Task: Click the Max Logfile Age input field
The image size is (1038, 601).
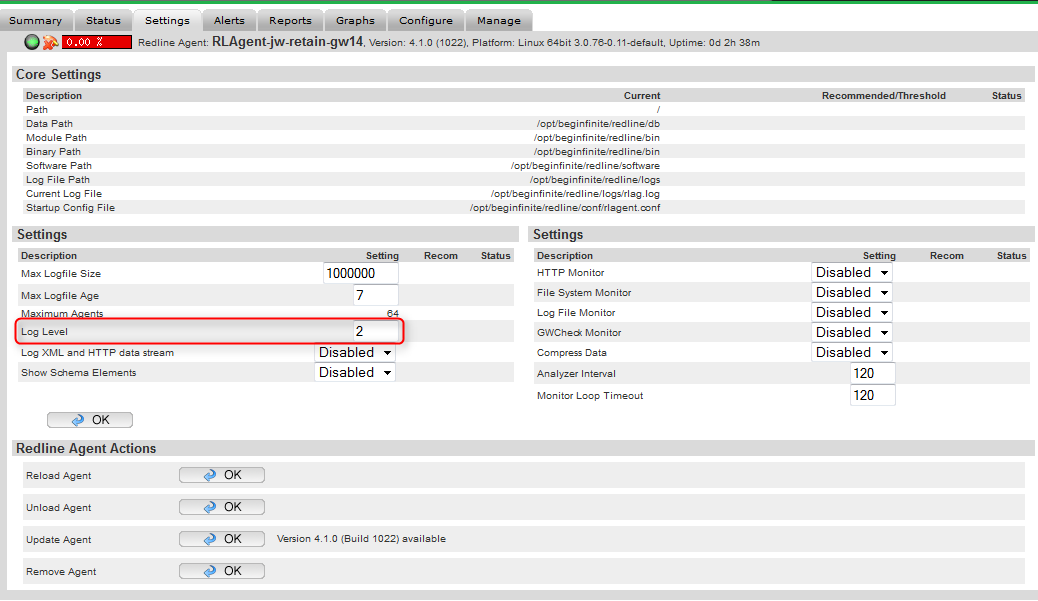Action: click(376, 295)
